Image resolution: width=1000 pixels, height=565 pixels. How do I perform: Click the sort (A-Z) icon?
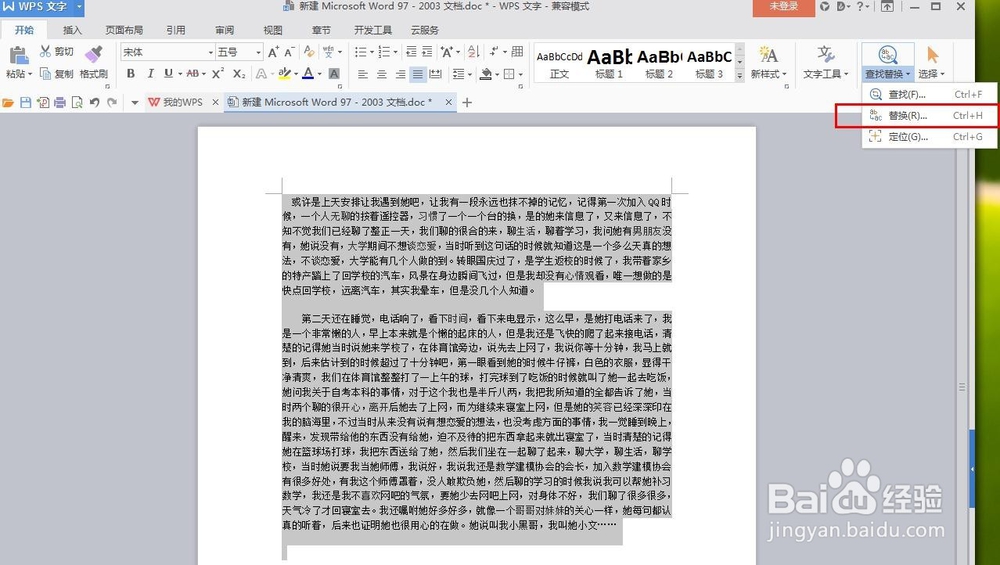[473, 52]
